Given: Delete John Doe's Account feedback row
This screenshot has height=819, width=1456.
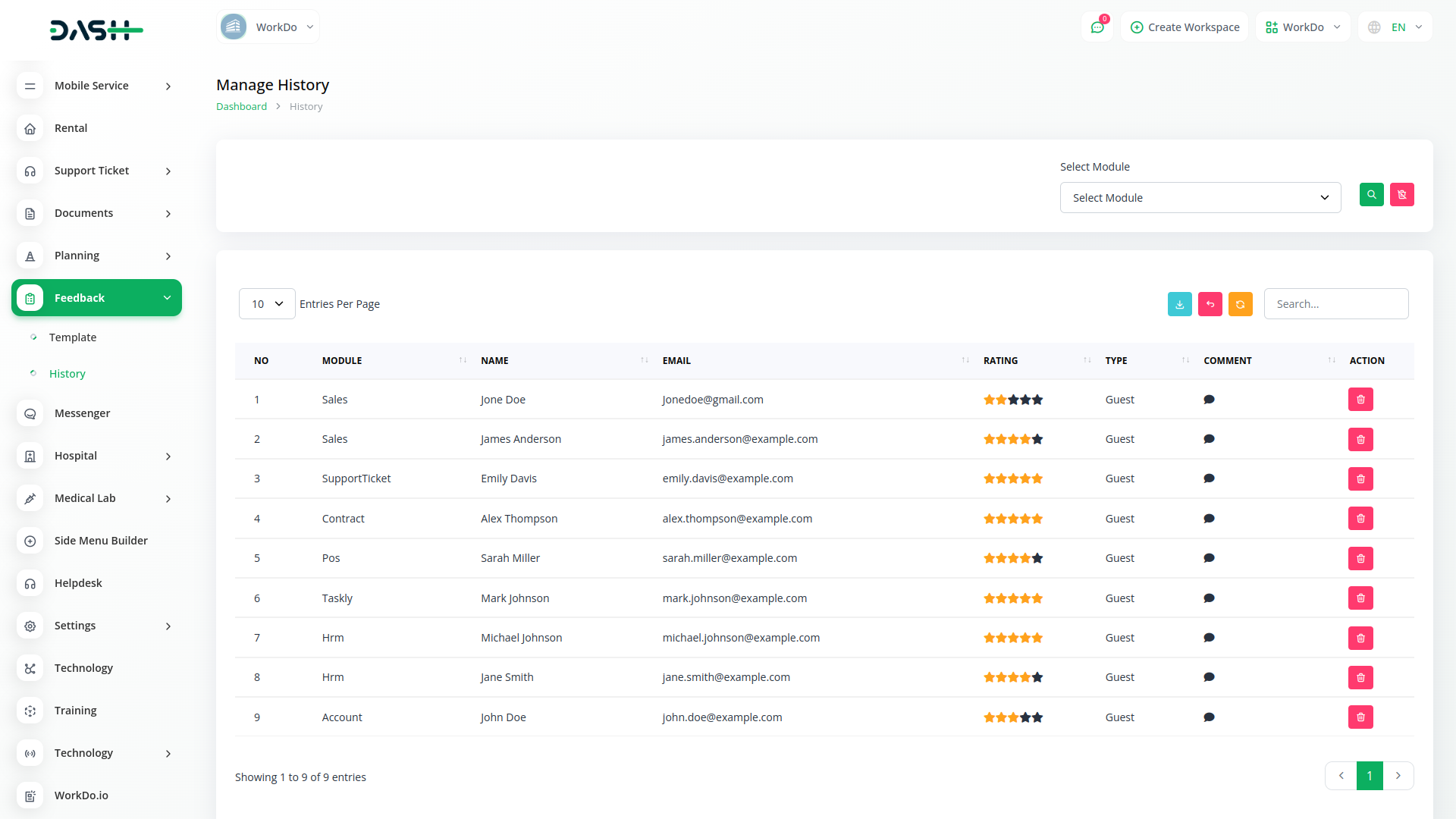Looking at the screenshot, I should [x=1360, y=717].
